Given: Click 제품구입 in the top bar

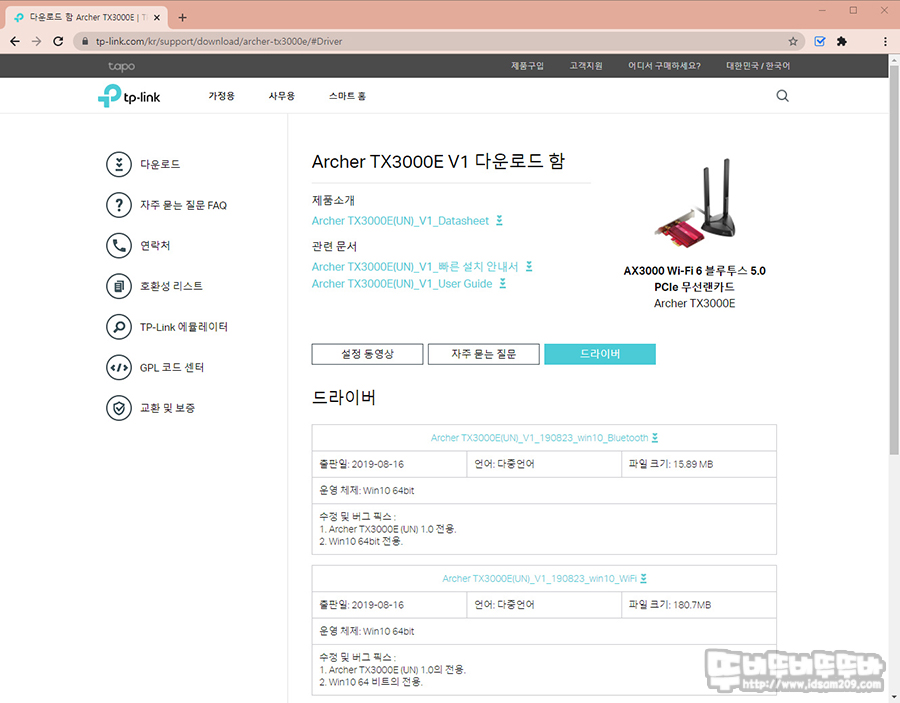Looking at the screenshot, I should [527, 66].
